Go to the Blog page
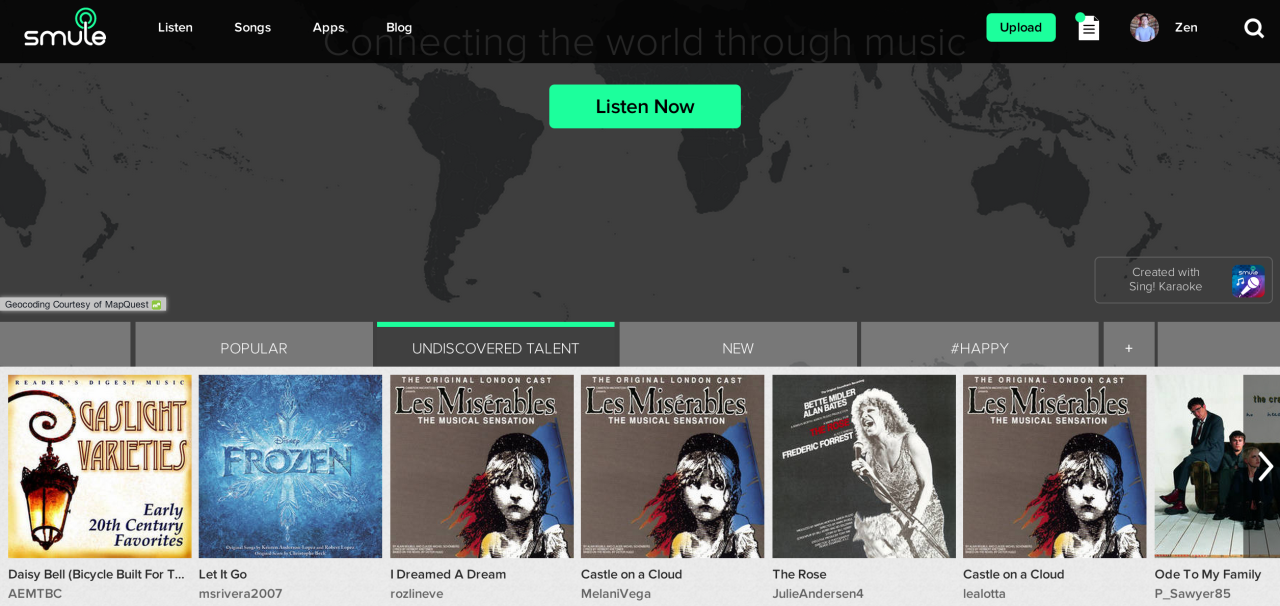Viewport: 1280px width, 606px height. tap(399, 27)
